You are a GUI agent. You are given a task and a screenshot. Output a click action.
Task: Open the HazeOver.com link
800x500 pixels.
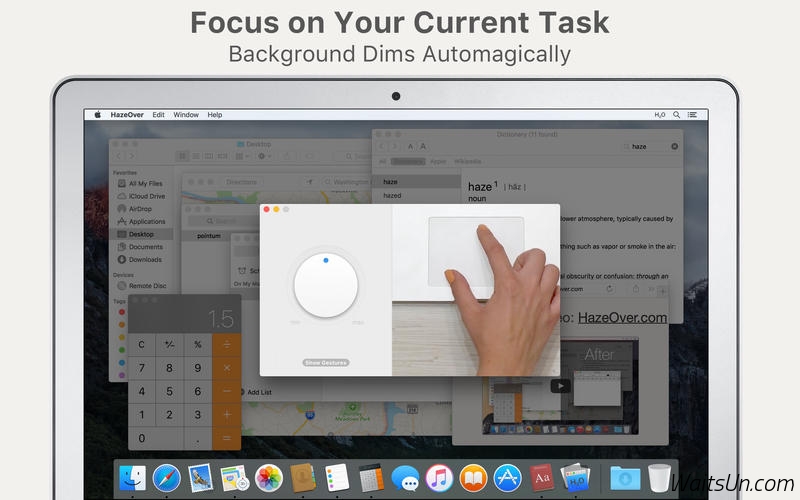pyautogui.click(x=622, y=317)
